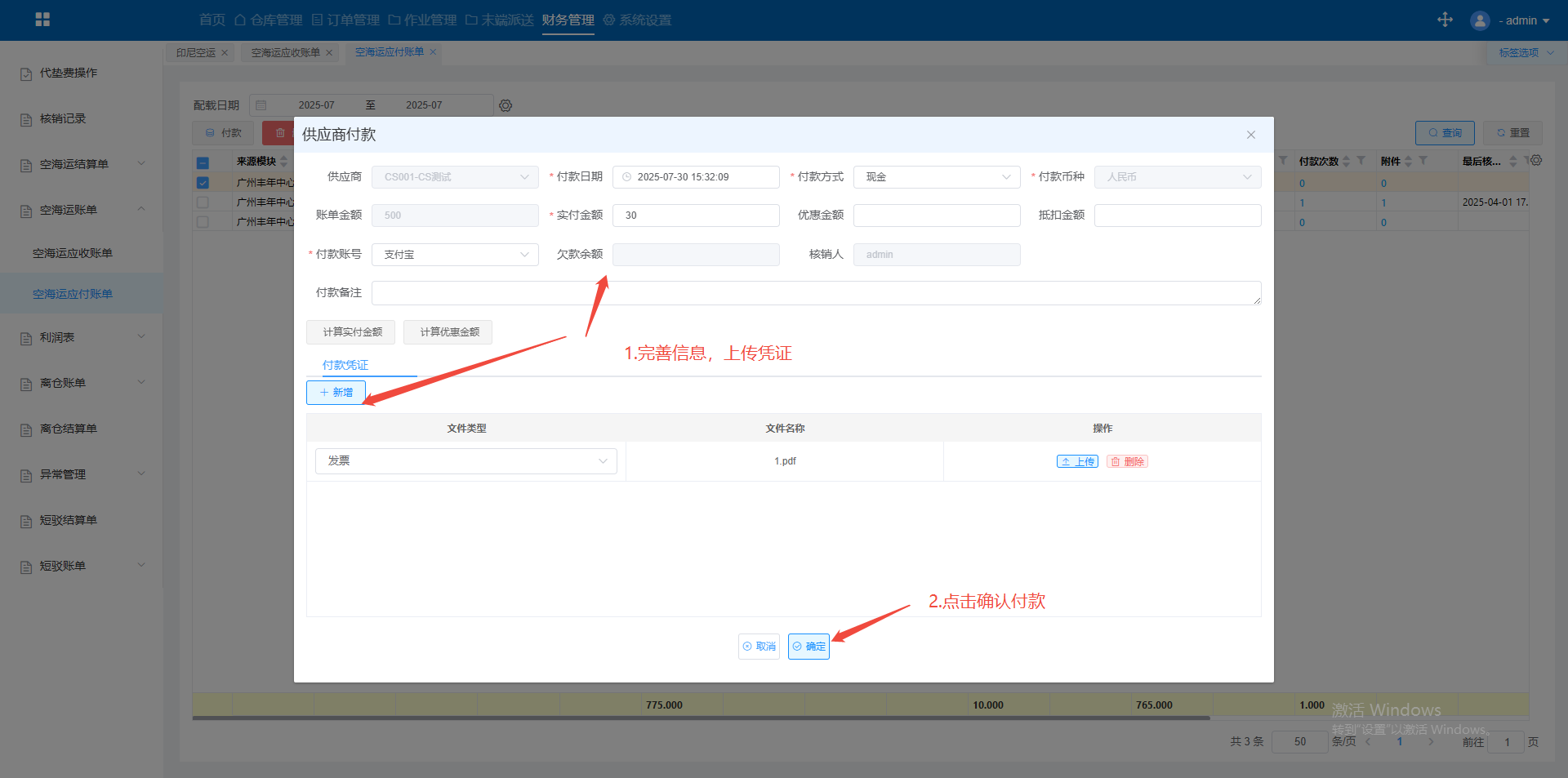
Task: Click the table column settings gear icon
Action: click(x=1536, y=161)
